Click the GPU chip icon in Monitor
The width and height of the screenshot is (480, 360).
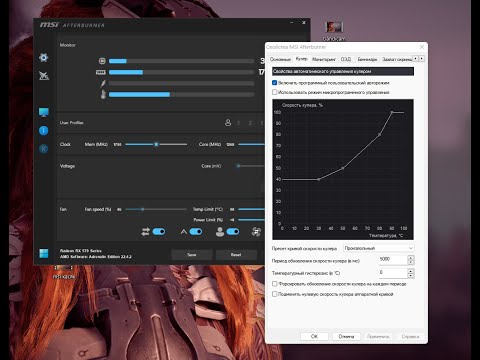point(102,61)
